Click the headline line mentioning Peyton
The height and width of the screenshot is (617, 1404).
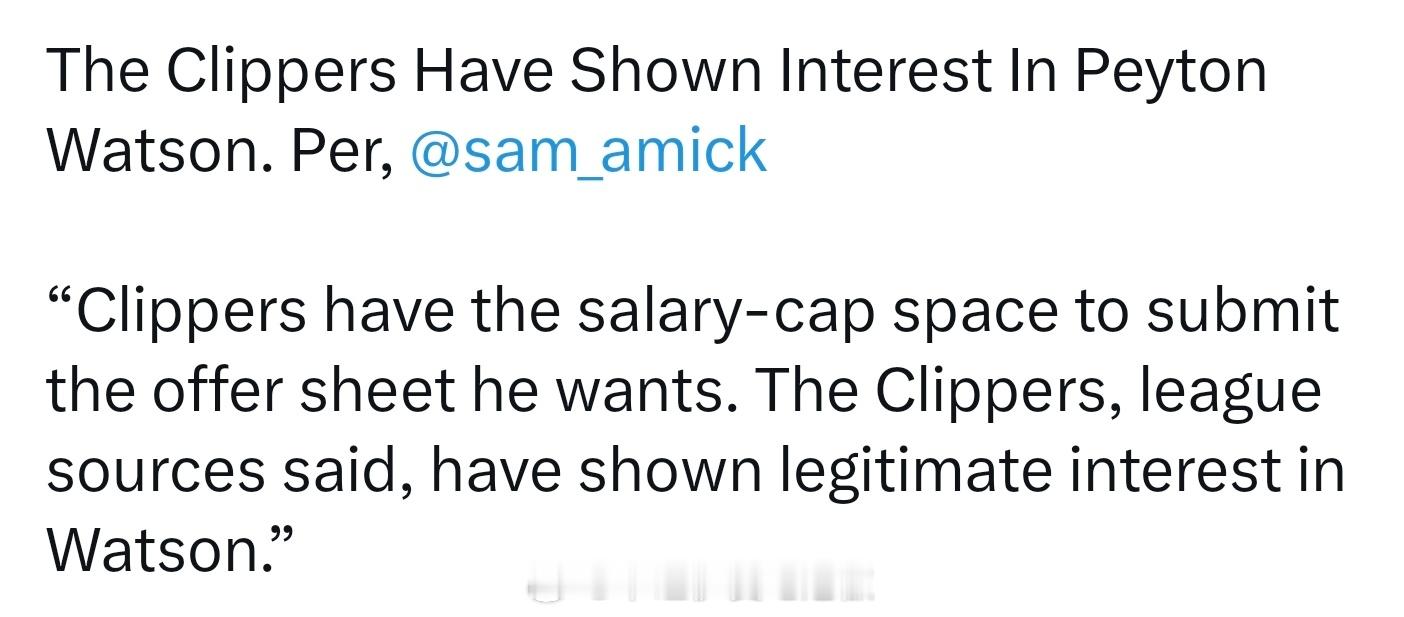[656, 72]
